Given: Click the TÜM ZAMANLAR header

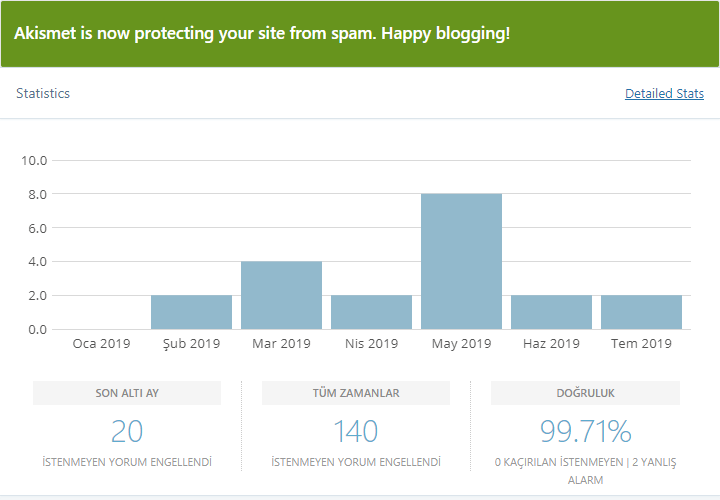Looking at the screenshot, I should [356, 393].
